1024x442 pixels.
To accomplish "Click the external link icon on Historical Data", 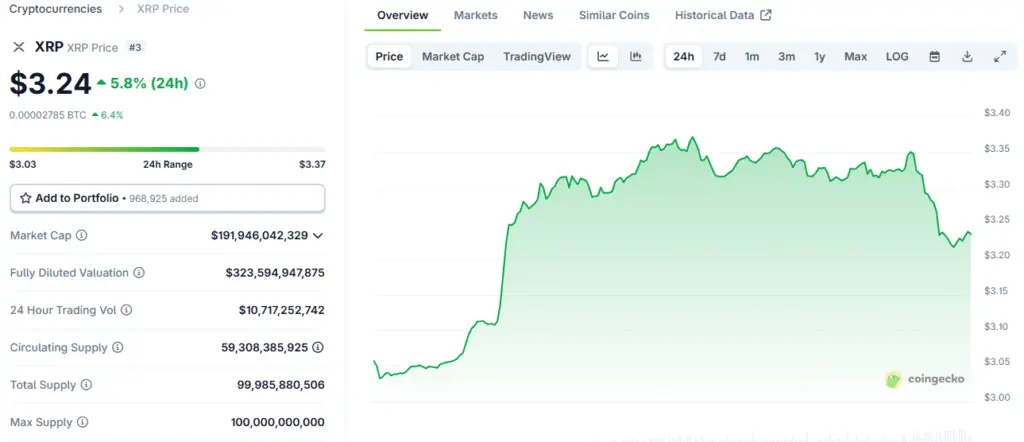I will (x=766, y=14).
